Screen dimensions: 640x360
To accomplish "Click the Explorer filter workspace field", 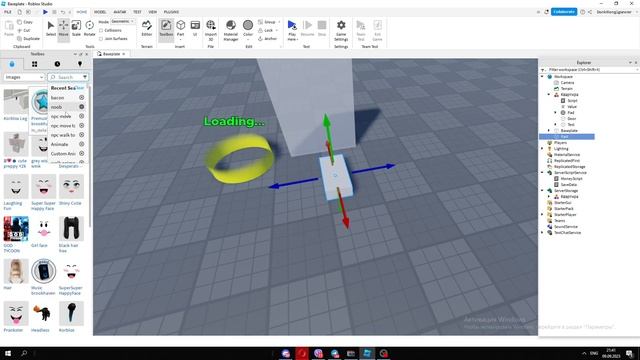I will (x=589, y=70).
